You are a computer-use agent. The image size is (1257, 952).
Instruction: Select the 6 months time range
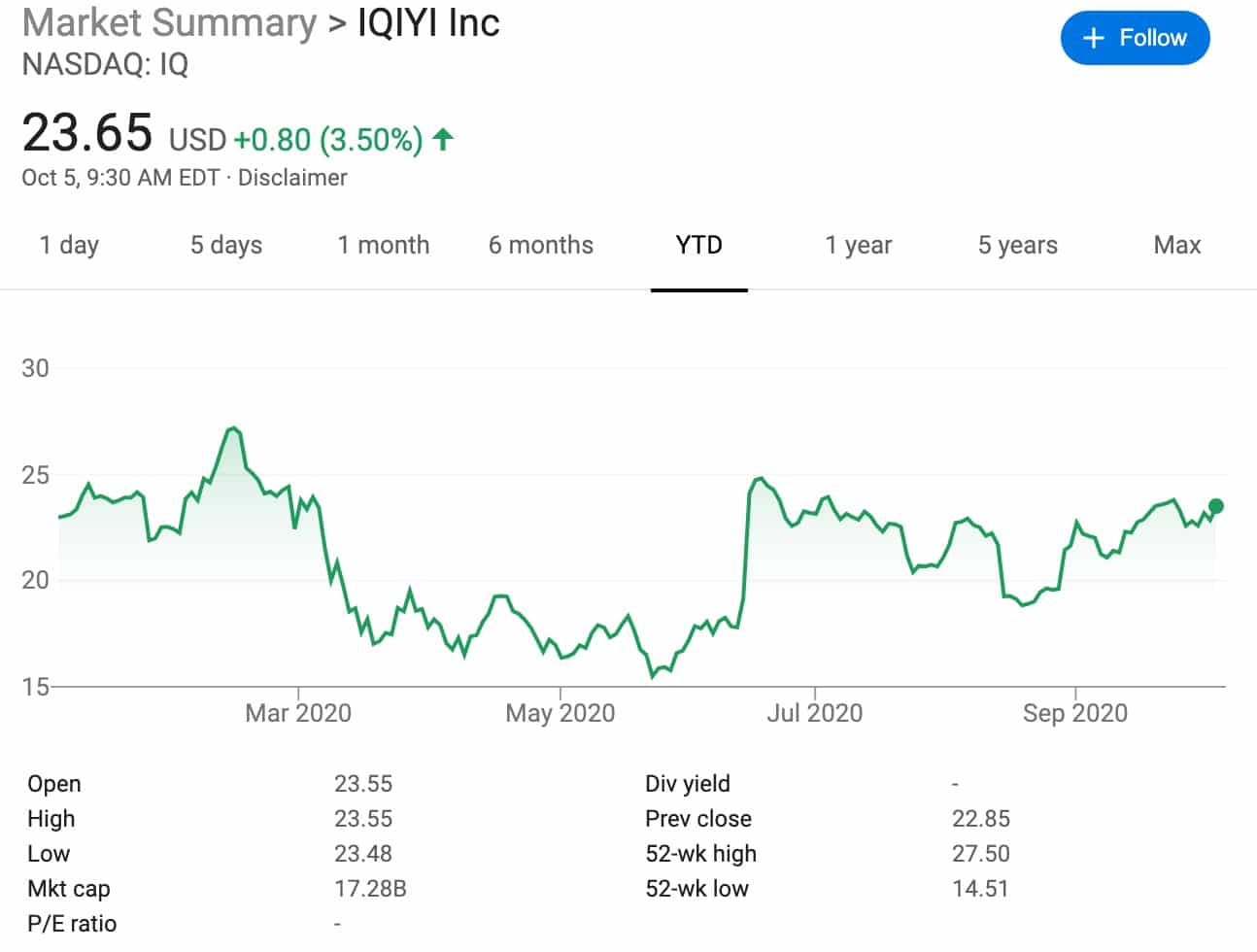pyautogui.click(x=540, y=245)
